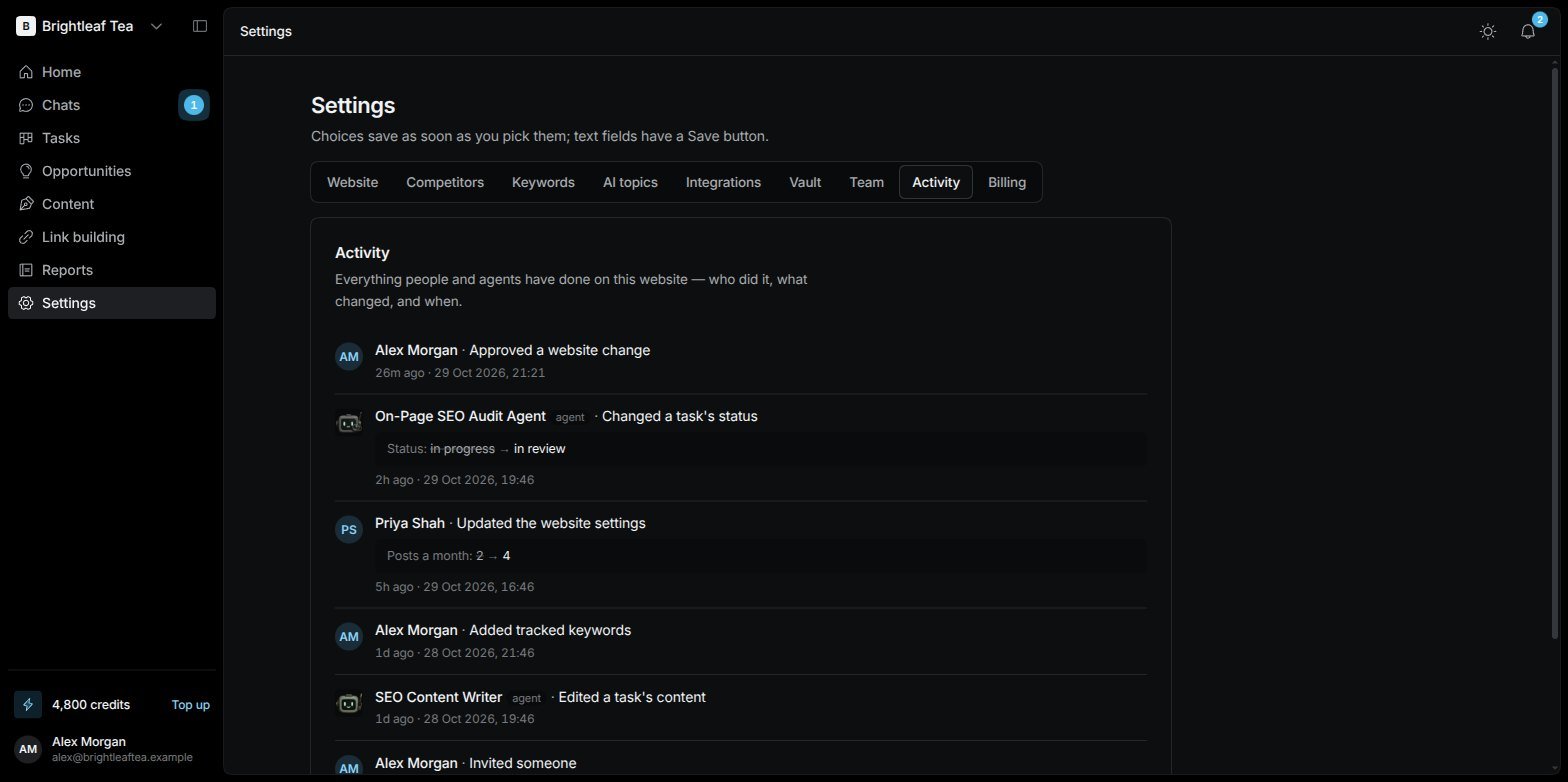Click timestamp 29 Oct 2026, 21:21
The height and width of the screenshot is (782, 1568).
click(x=489, y=373)
